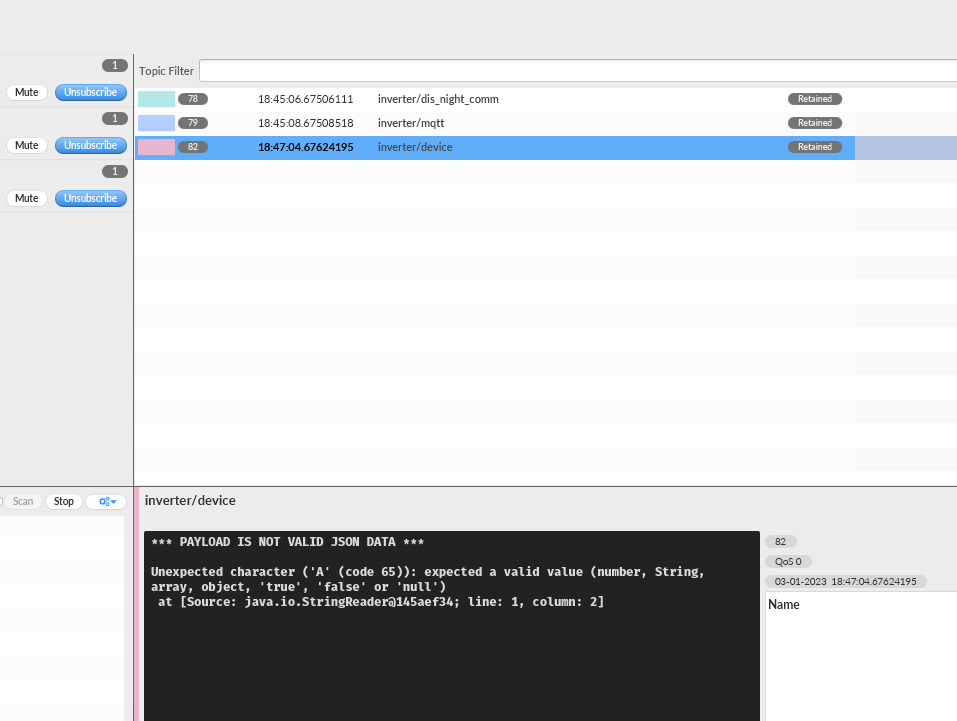Unsubscribe from the third subscription

[x=90, y=197]
